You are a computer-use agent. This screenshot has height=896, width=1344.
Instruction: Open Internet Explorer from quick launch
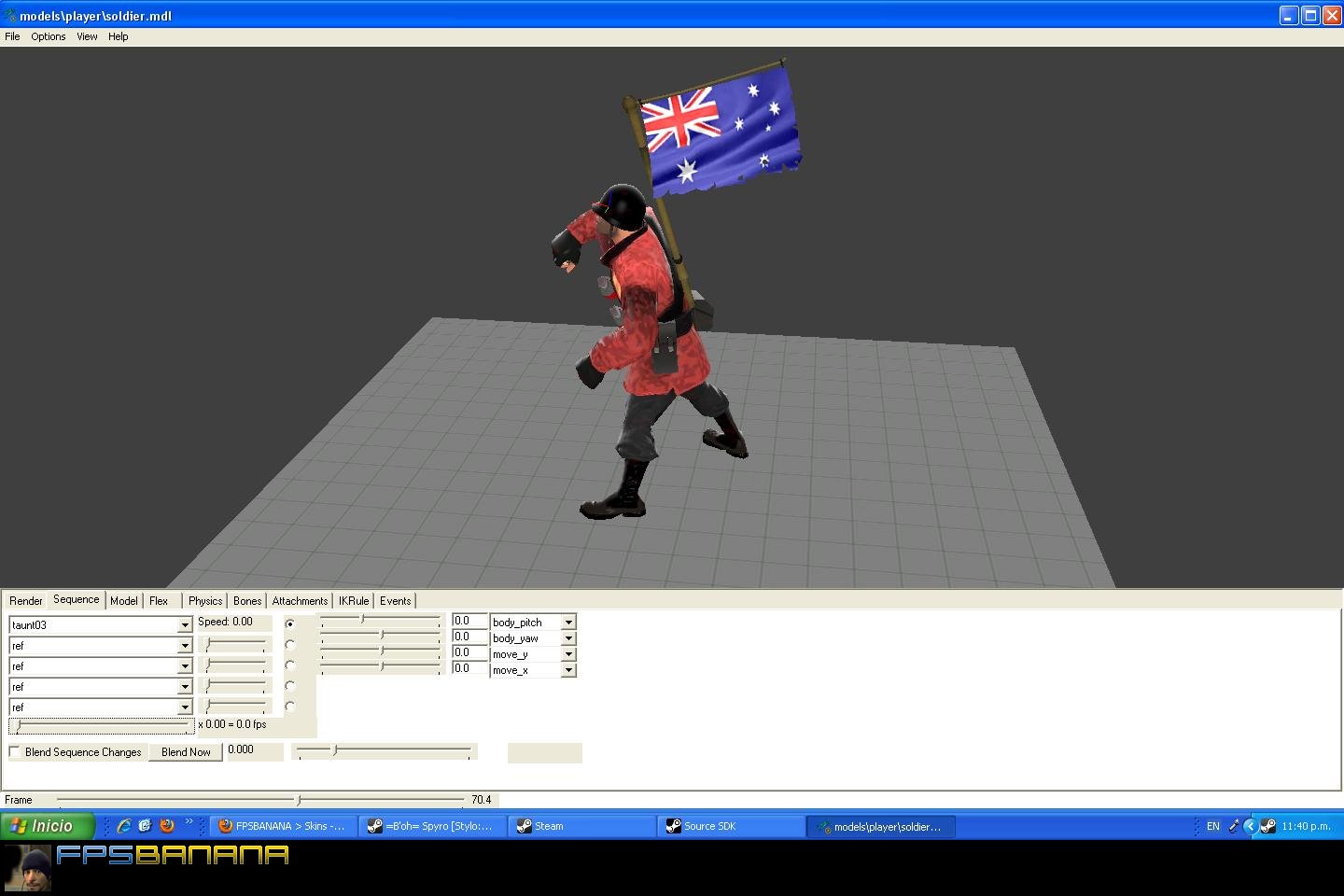[125, 825]
